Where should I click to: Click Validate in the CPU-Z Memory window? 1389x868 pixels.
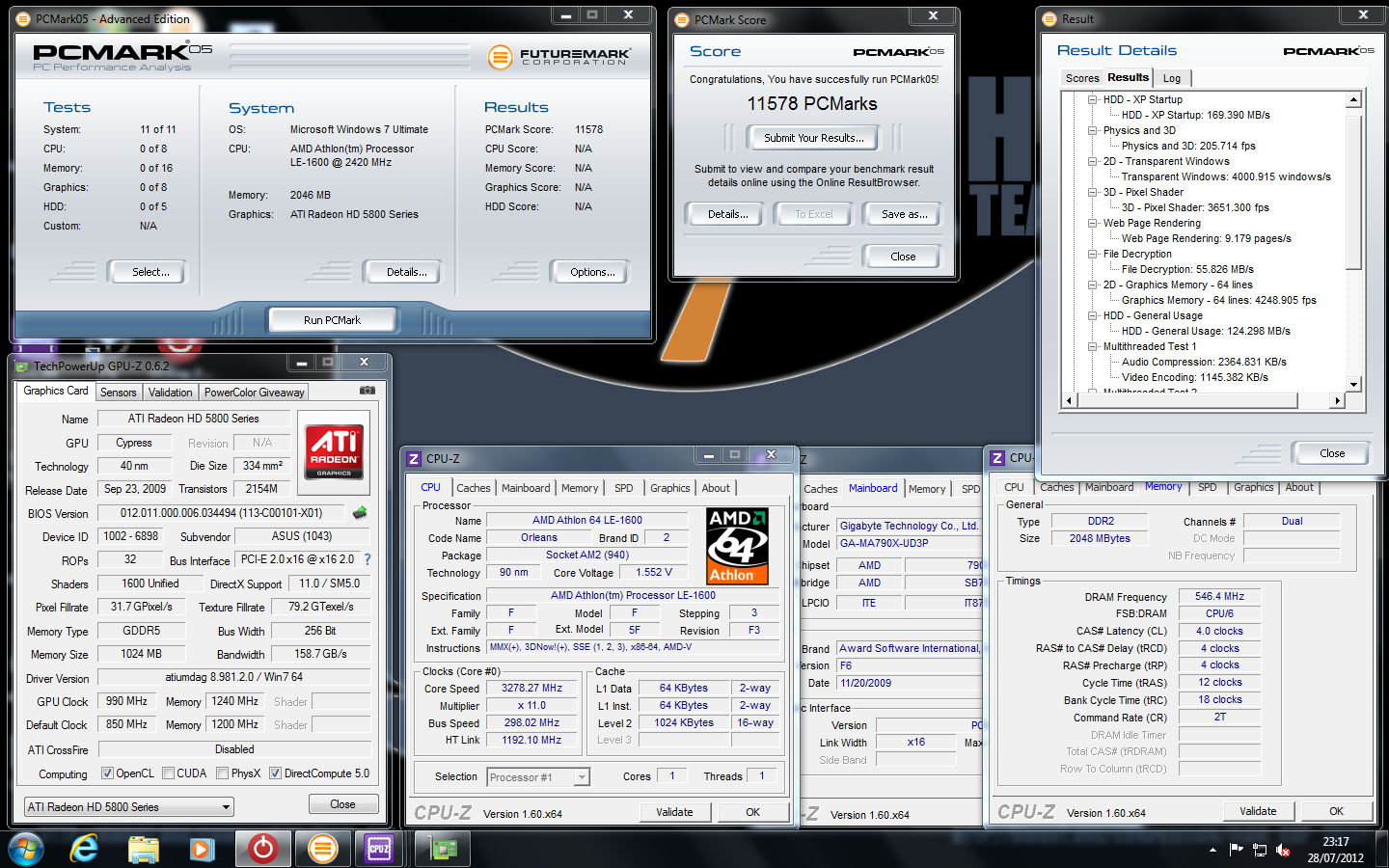(x=1258, y=811)
